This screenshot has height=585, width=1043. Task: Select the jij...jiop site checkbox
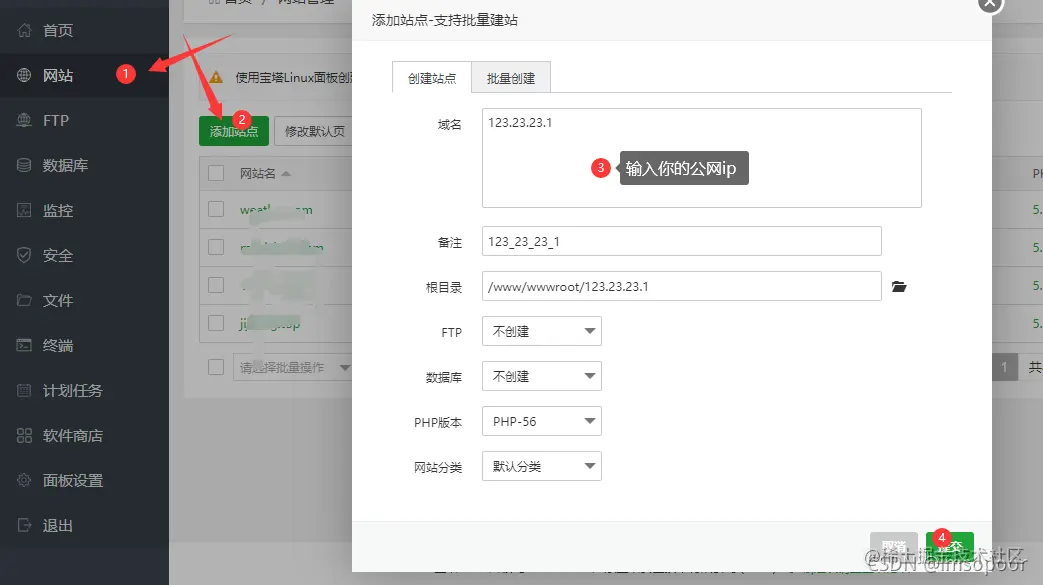pos(216,320)
